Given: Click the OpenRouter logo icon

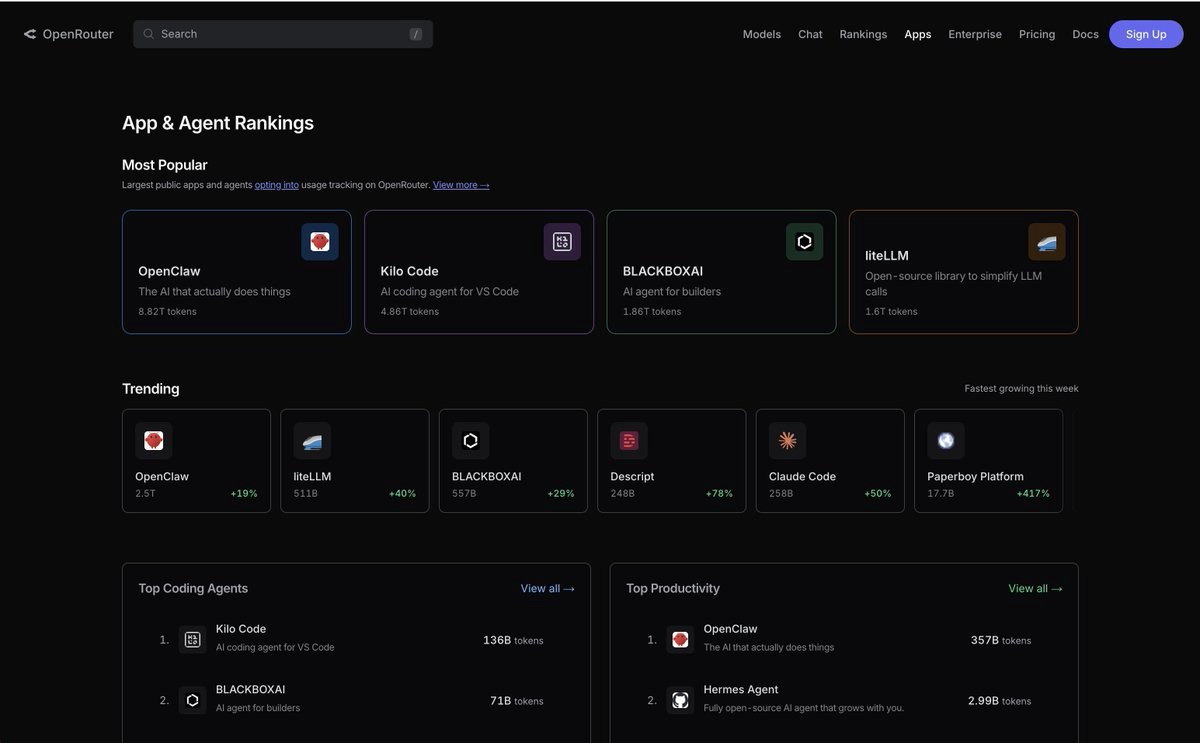Looking at the screenshot, I should coord(30,34).
